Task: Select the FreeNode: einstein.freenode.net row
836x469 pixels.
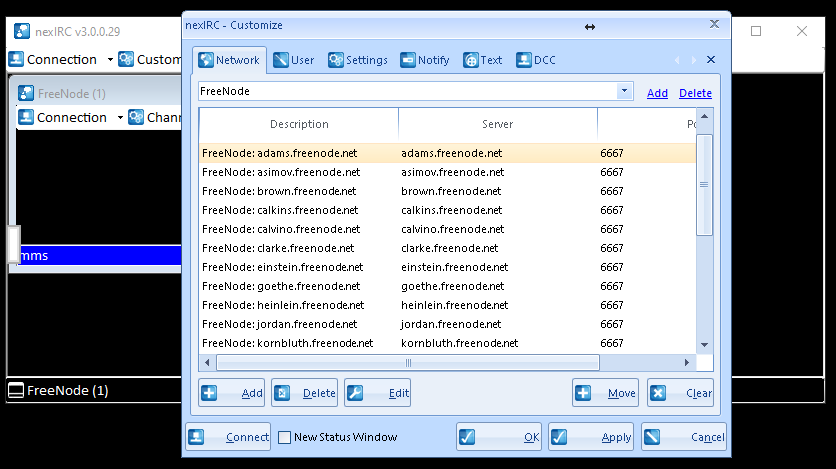Action: [447, 267]
